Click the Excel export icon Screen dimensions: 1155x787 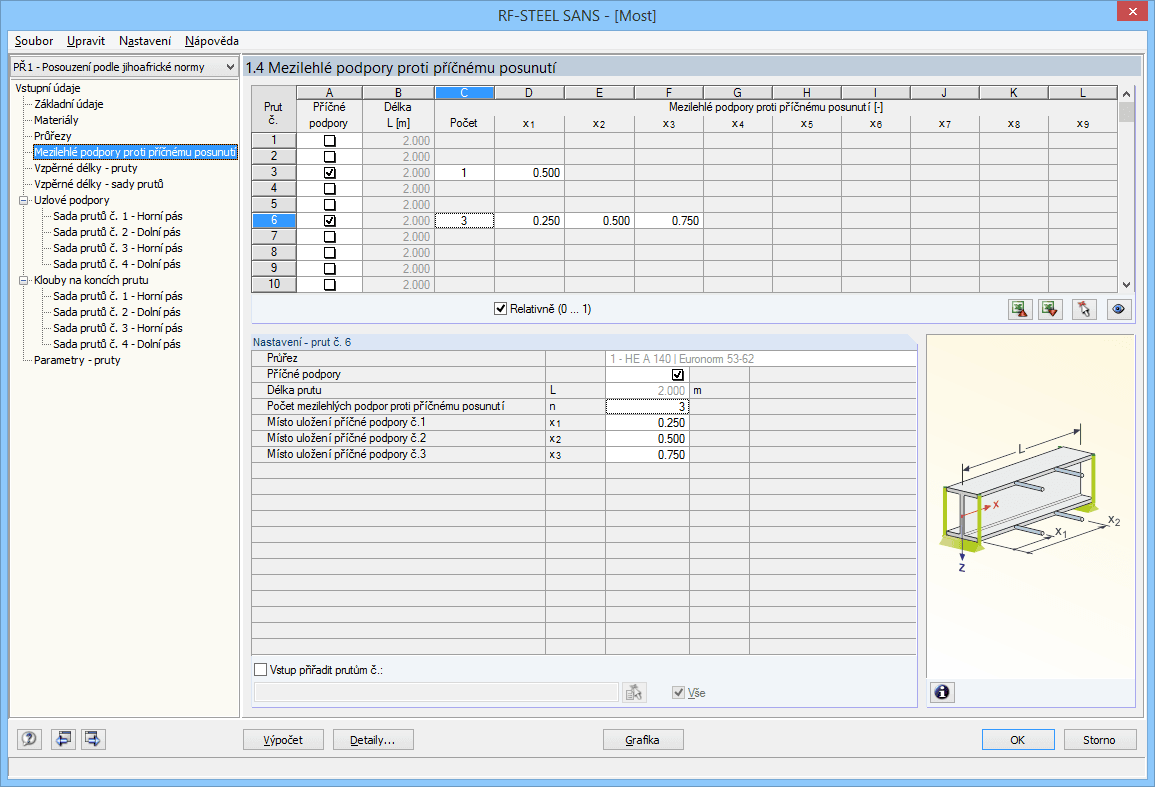[1019, 309]
